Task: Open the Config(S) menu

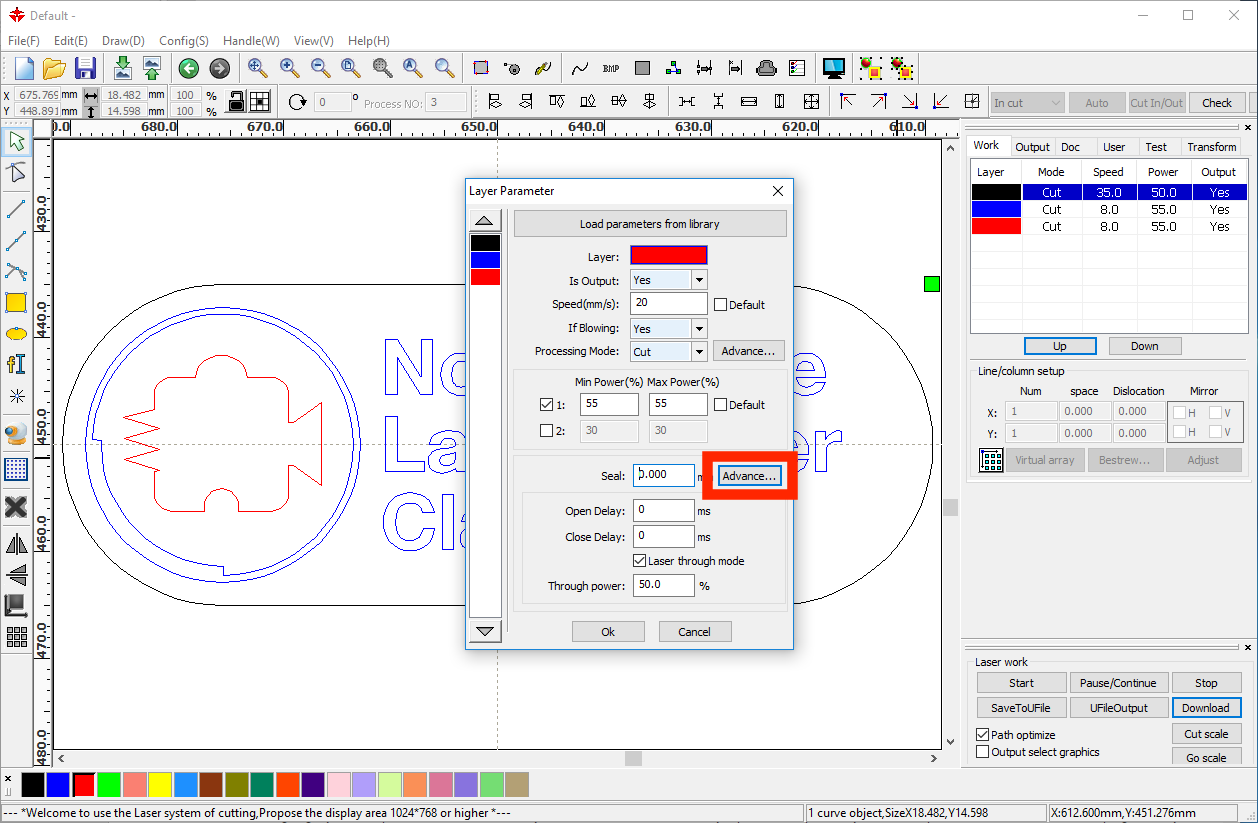Action: point(183,41)
